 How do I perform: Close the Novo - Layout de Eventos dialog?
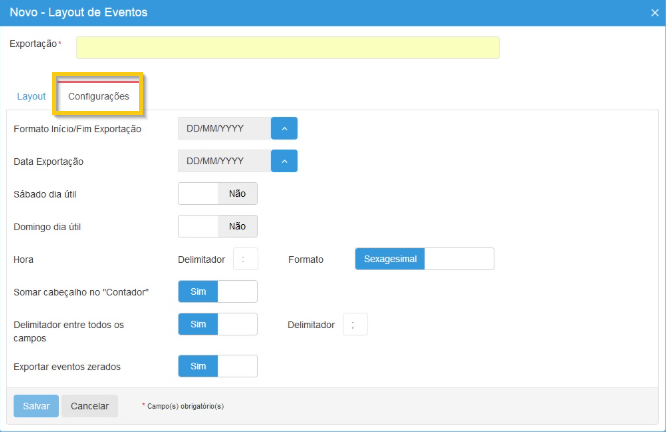click(651, 11)
